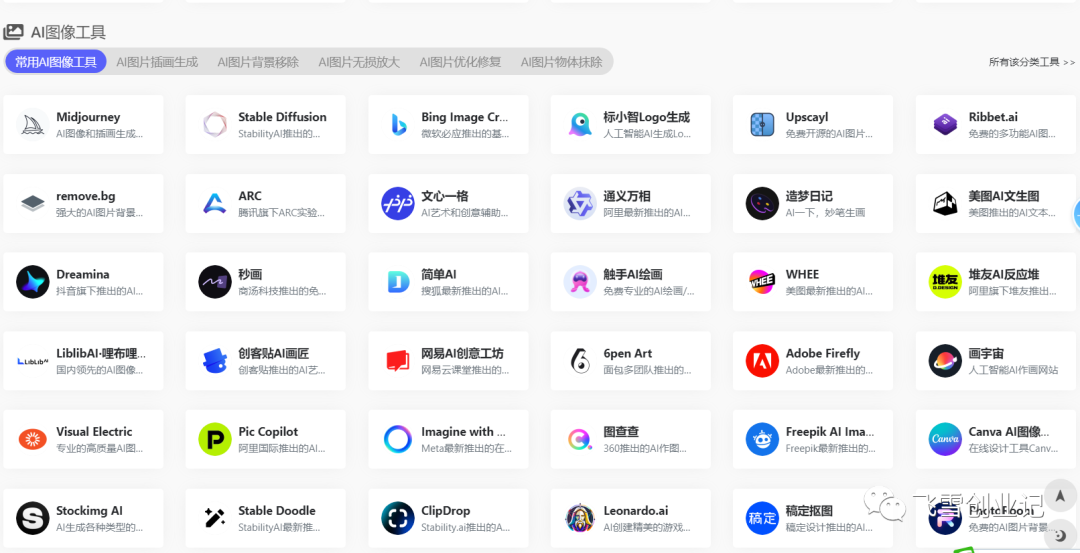Viewport: 1080px width, 553px height.
Task: Click the Stockimg AI S icon
Action: [x=32, y=519]
